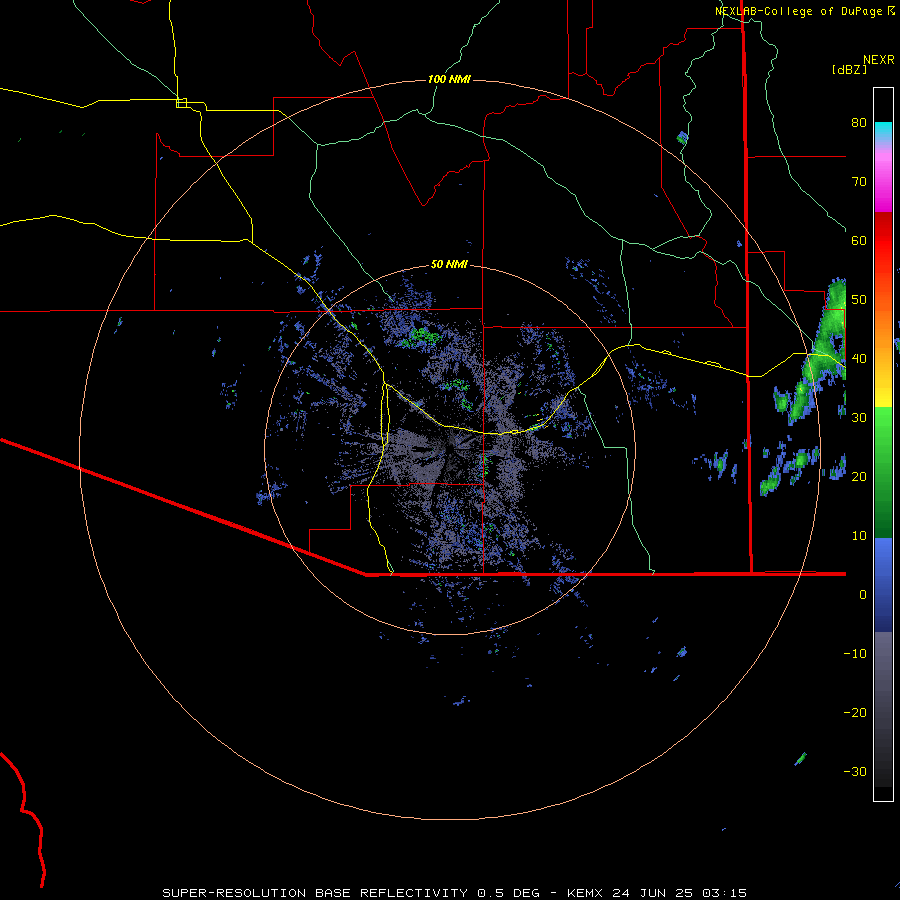Click the 20 dBZ scale value

(x=859, y=477)
